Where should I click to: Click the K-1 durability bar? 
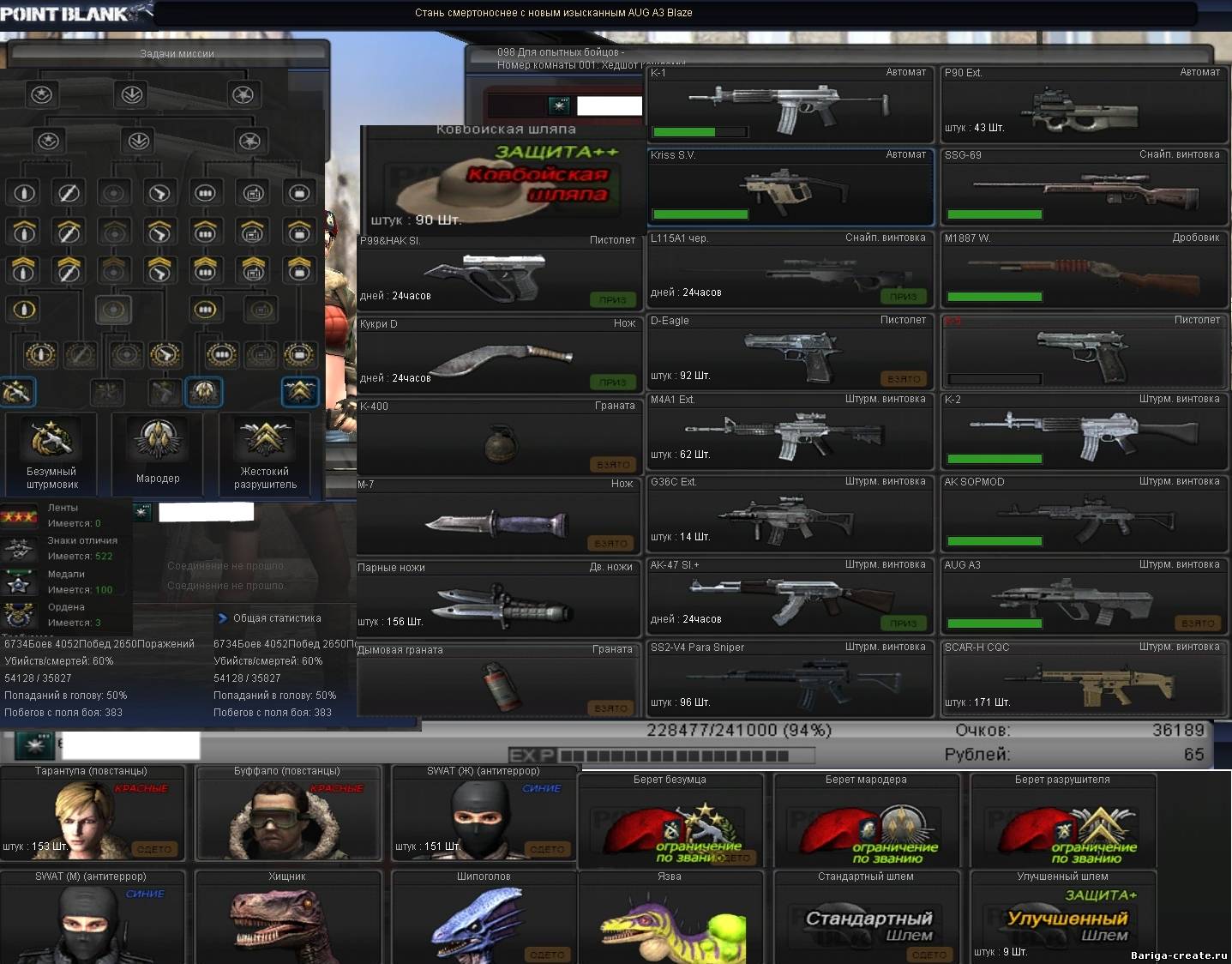pos(700,132)
